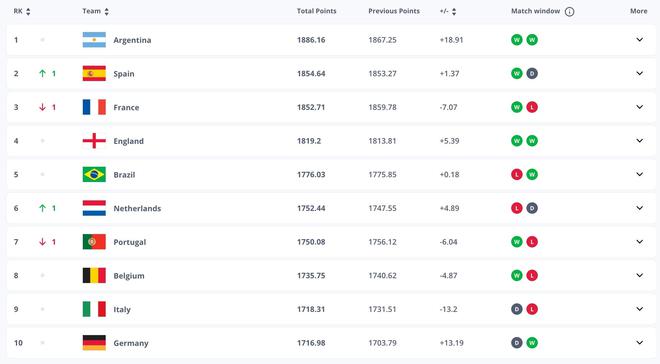Click the Brazil flag icon
Screen dimensions: 660x364
click(94, 175)
